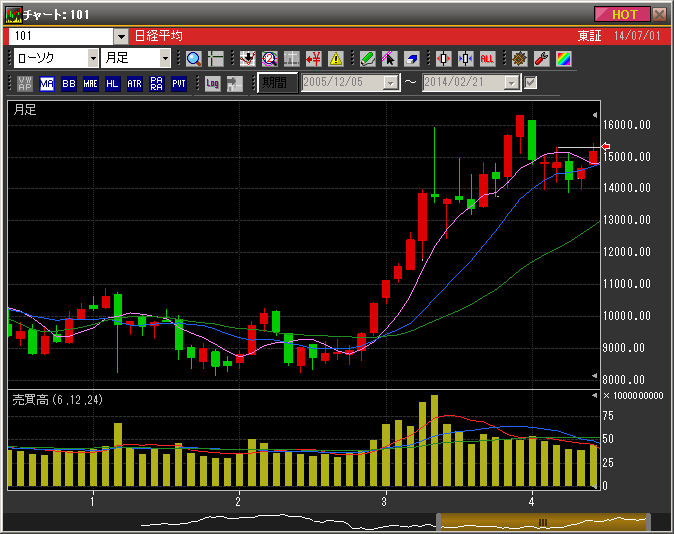This screenshot has height=534, width=674.
Task: Click the magnifying glass zoom icon
Action: pos(194,58)
